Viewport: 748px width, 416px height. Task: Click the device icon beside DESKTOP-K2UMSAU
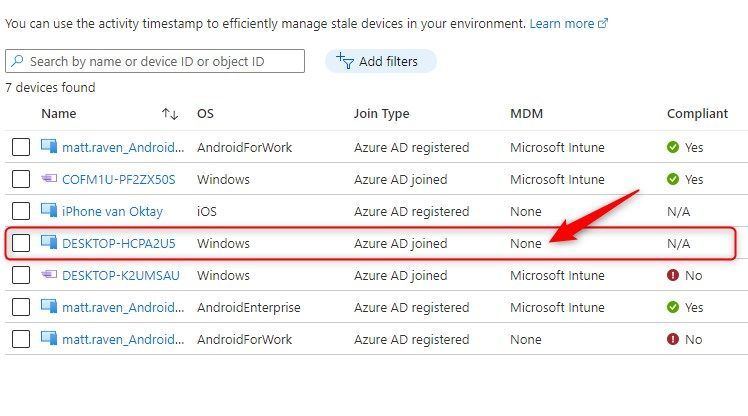coord(49,275)
